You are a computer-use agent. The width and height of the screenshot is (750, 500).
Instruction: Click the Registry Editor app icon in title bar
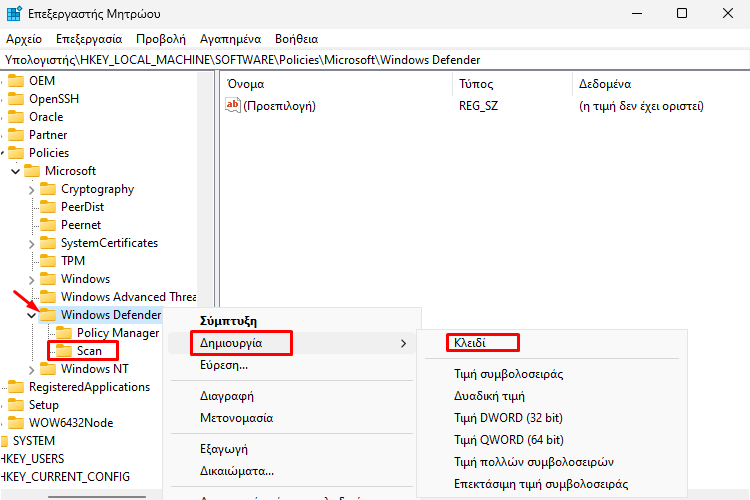pyautogui.click(x=14, y=14)
